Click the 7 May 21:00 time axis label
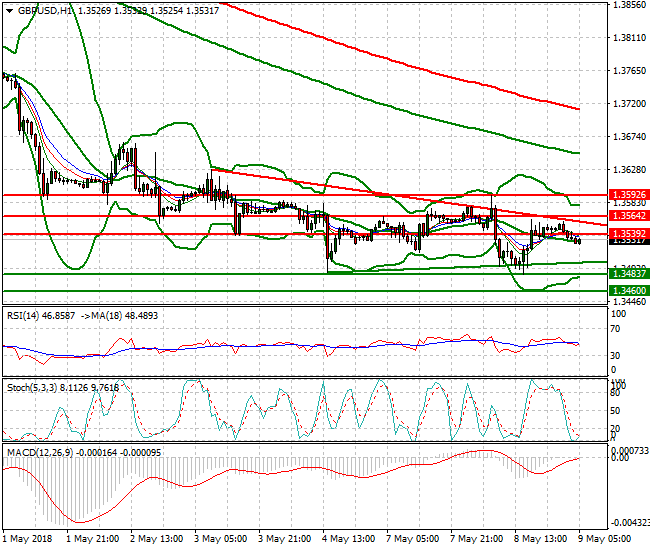The width and height of the screenshot is (650, 550). coord(476,539)
